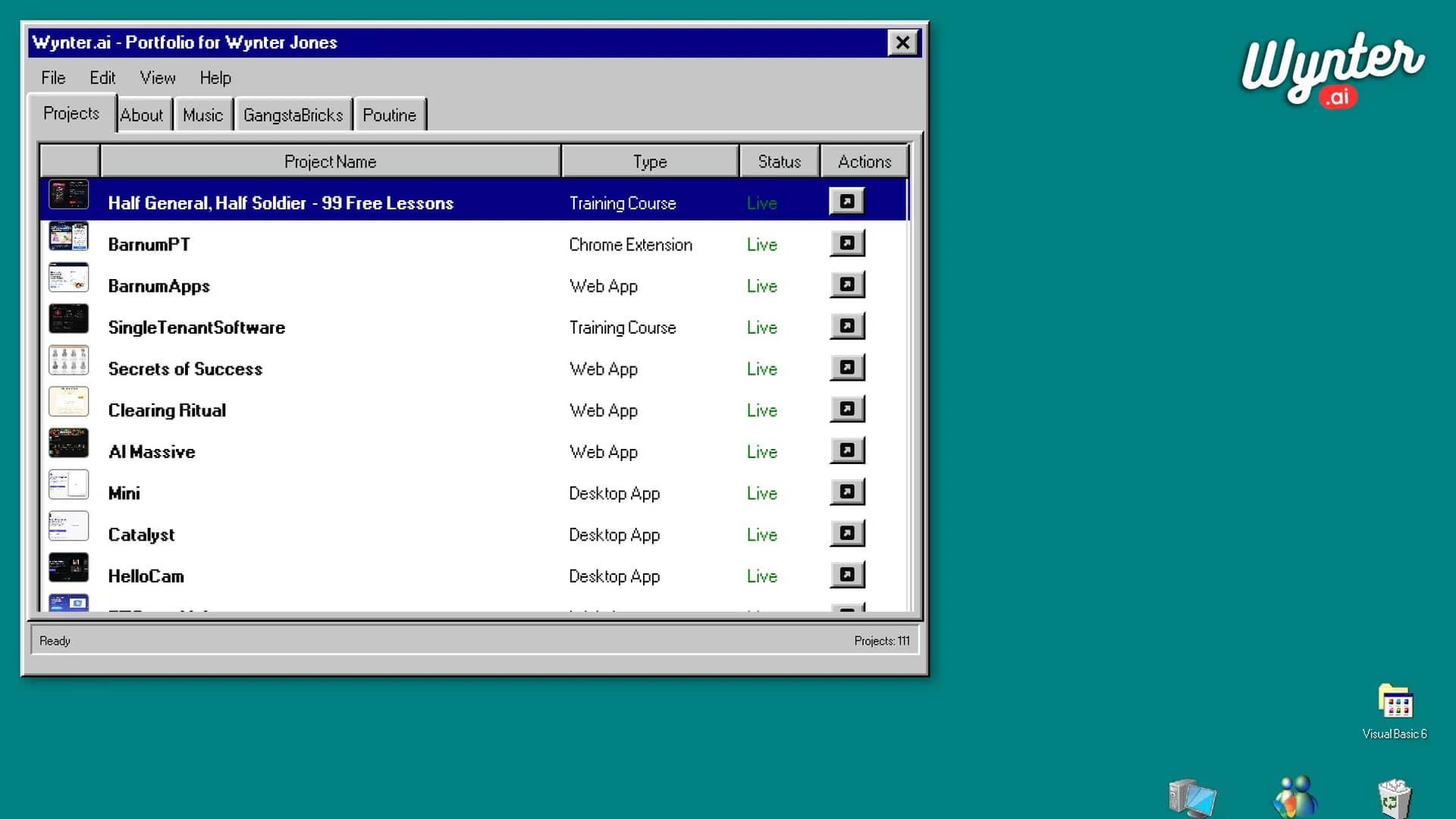
Task: Select the Visual Basic 6 desktop icon
Action: 1395,711
